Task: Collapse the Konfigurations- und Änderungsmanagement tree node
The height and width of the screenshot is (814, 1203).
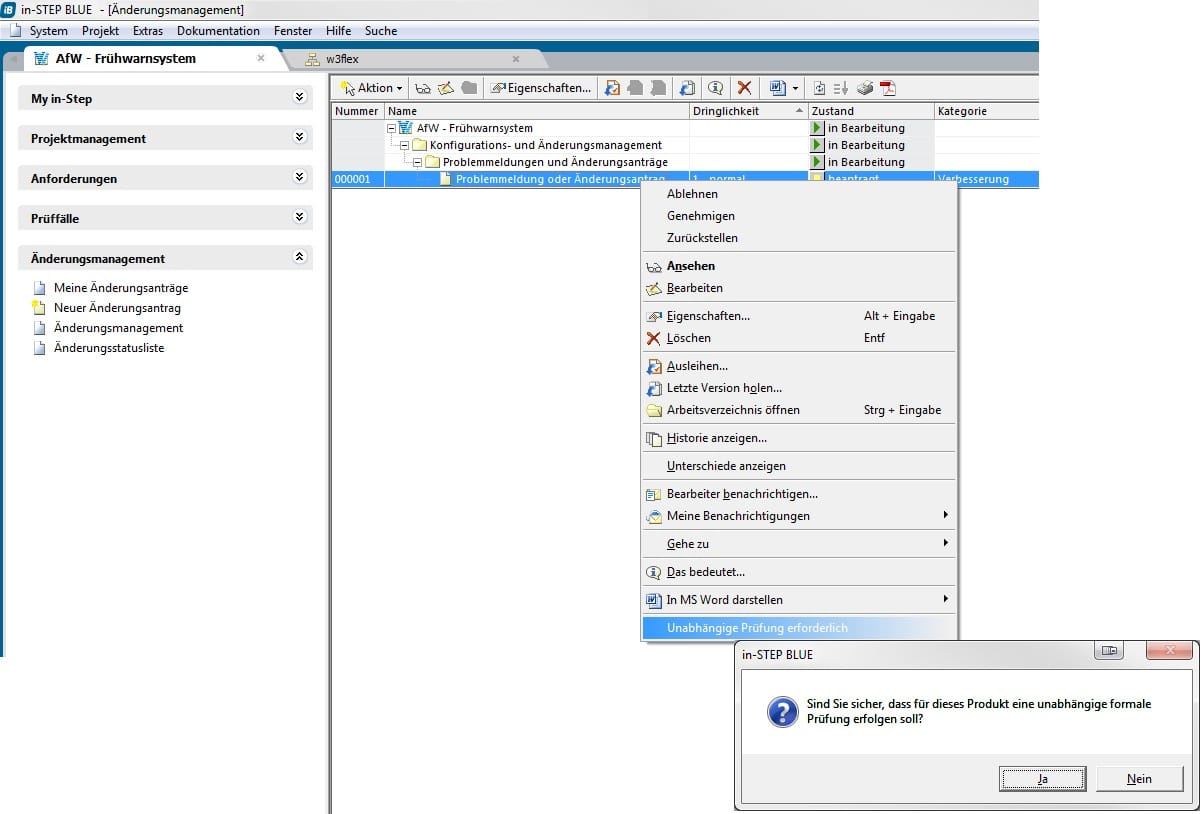Action: (x=405, y=145)
